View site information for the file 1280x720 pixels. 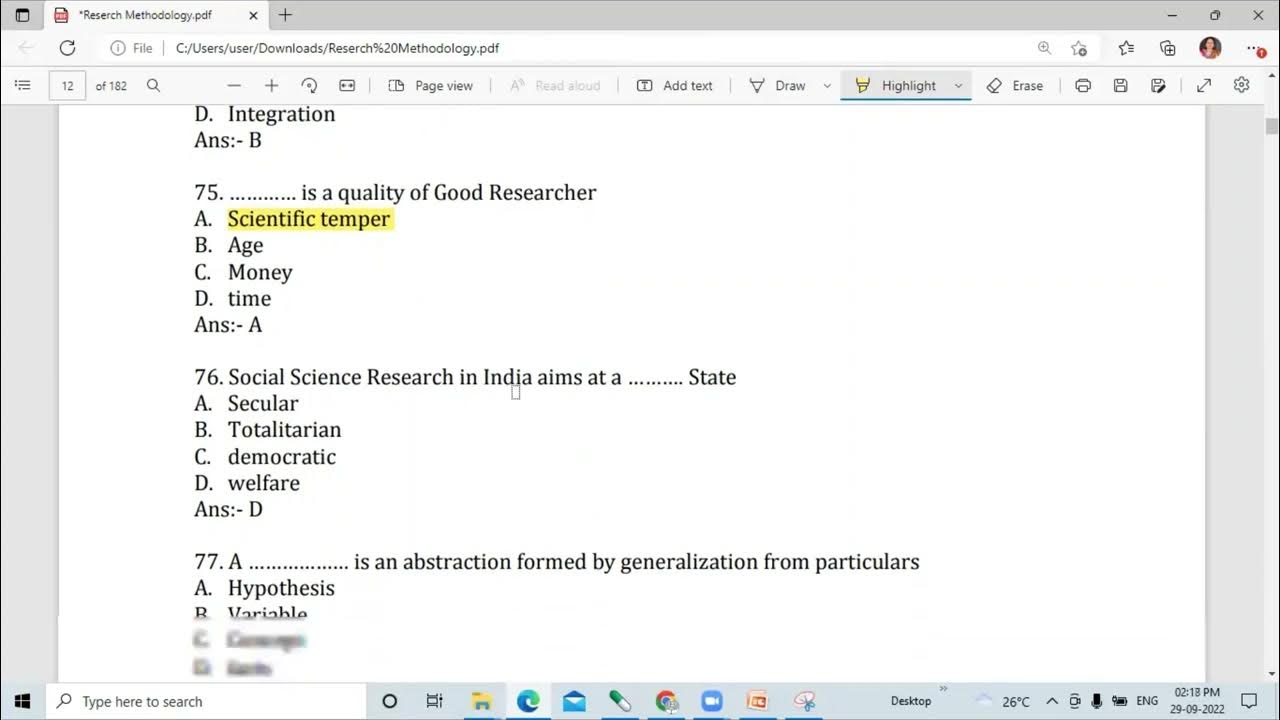(131, 48)
